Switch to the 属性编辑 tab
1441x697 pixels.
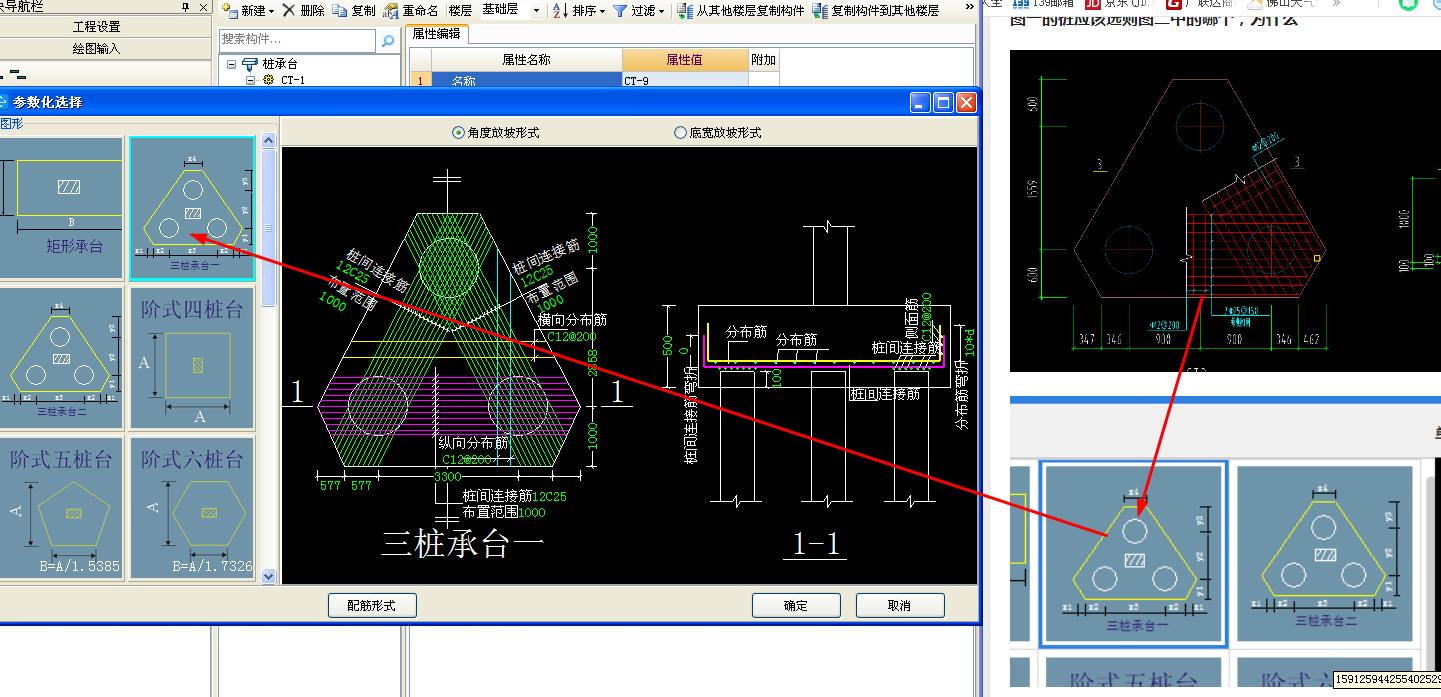(x=436, y=33)
